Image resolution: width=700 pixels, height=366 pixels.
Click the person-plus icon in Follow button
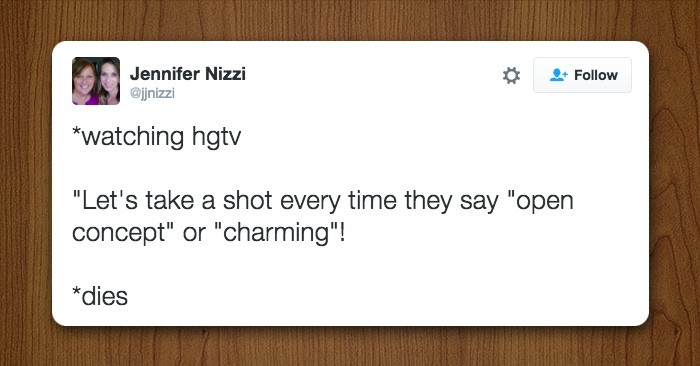click(x=558, y=75)
